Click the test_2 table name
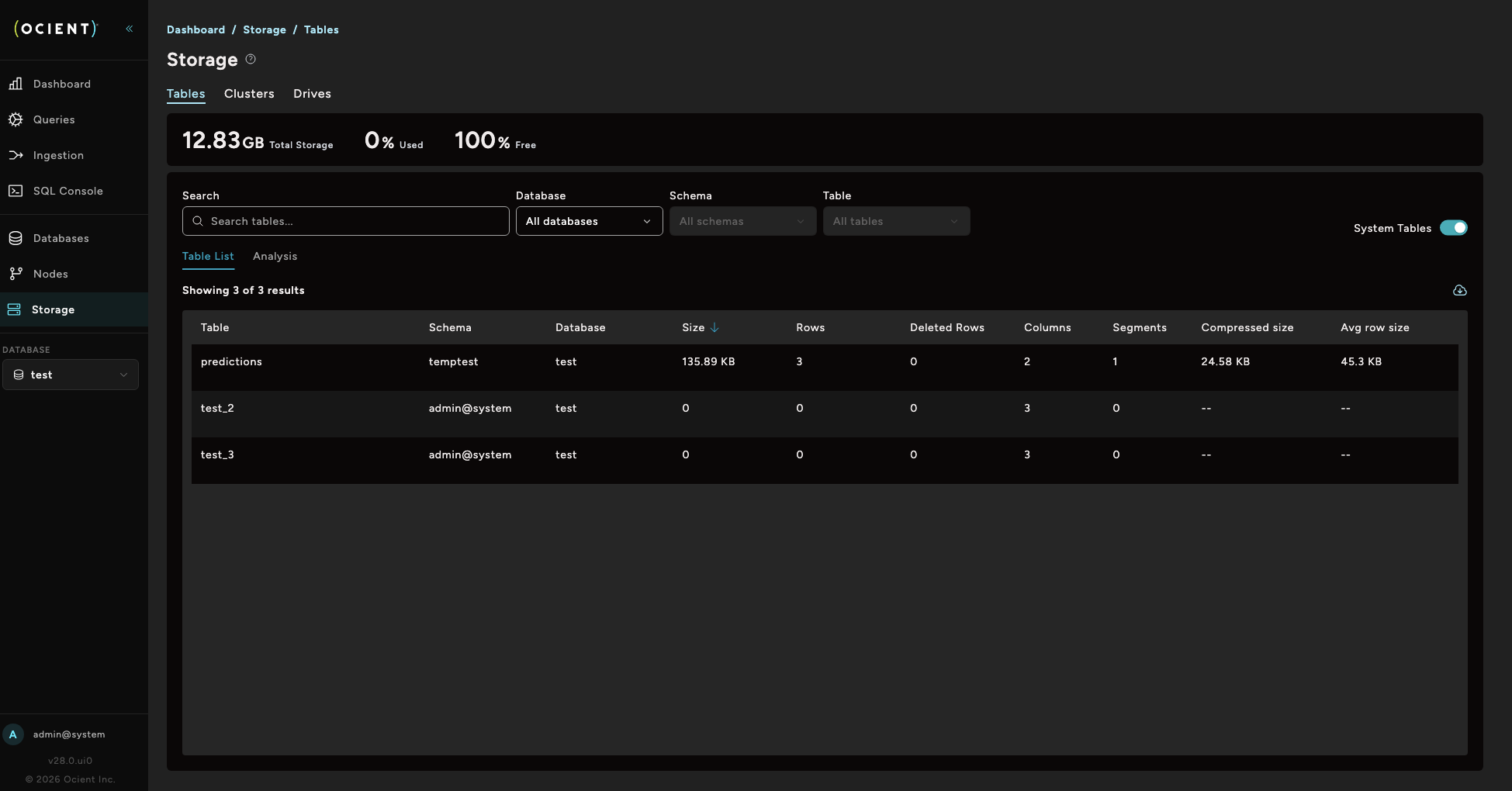 [x=217, y=408]
